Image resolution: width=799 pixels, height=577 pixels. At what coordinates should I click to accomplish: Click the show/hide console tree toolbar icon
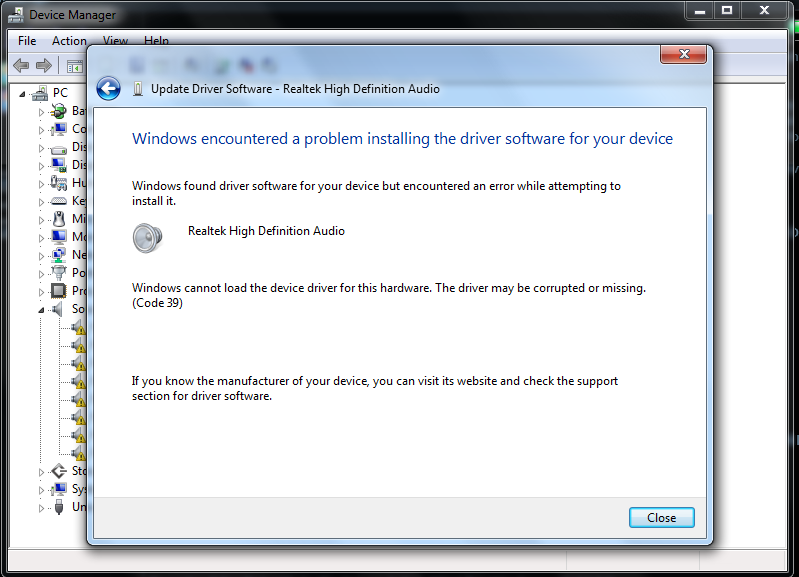pos(74,66)
